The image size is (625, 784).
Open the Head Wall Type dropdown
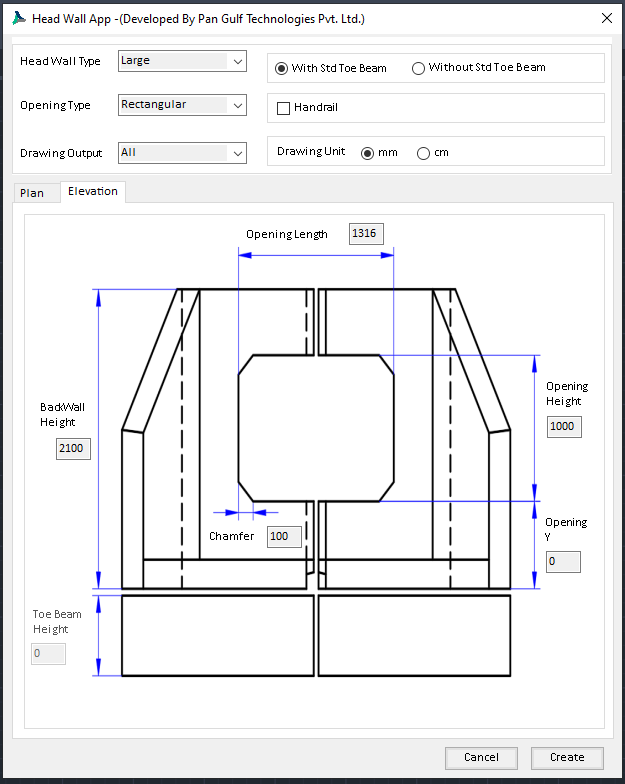point(182,61)
